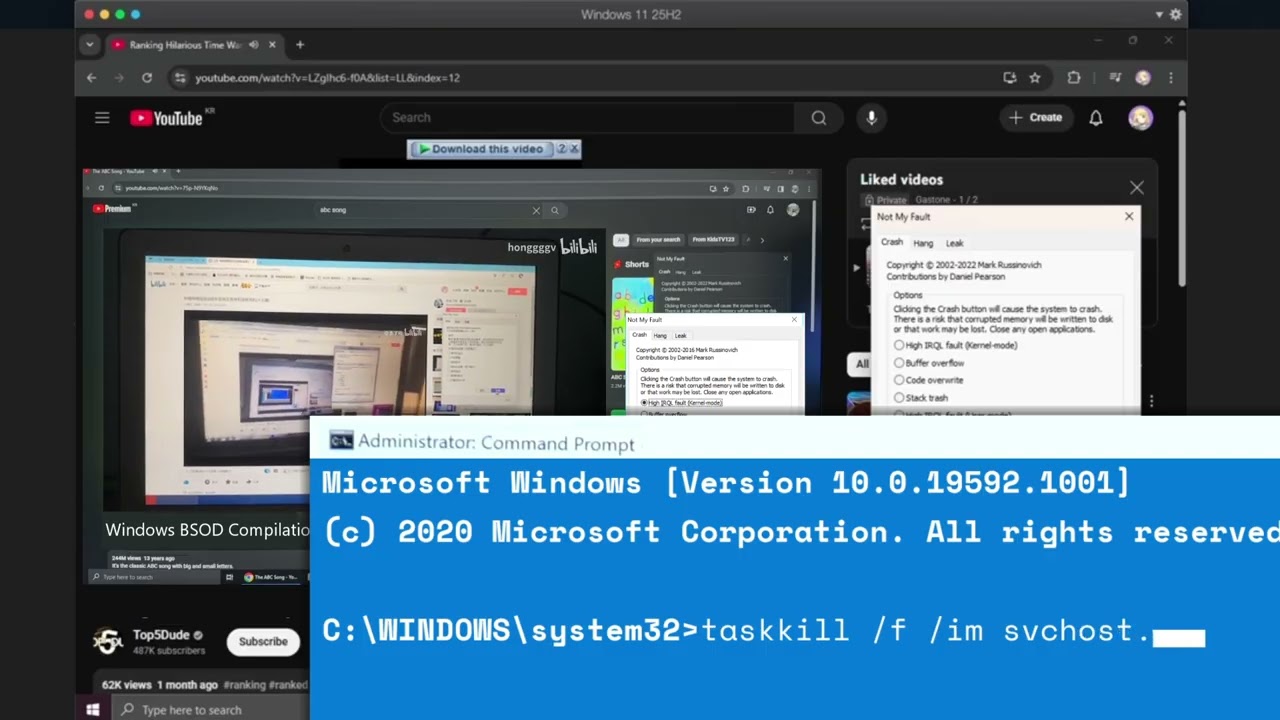Viewport: 1280px width, 720px height.
Task: Select Code overwrite radio option
Action: (x=929, y=380)
